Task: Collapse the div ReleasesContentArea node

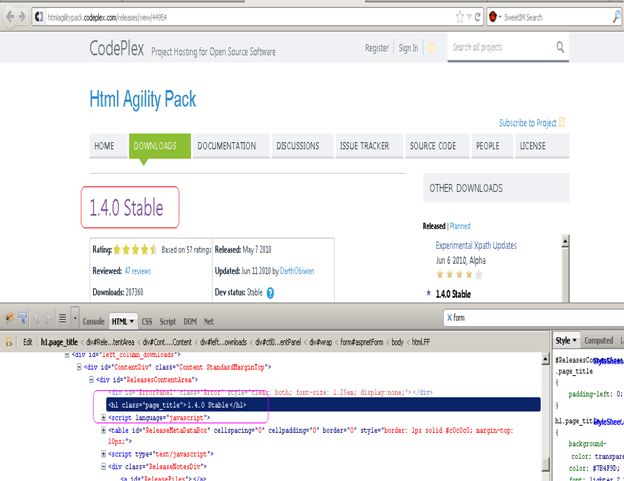Action: coord(91,380)
